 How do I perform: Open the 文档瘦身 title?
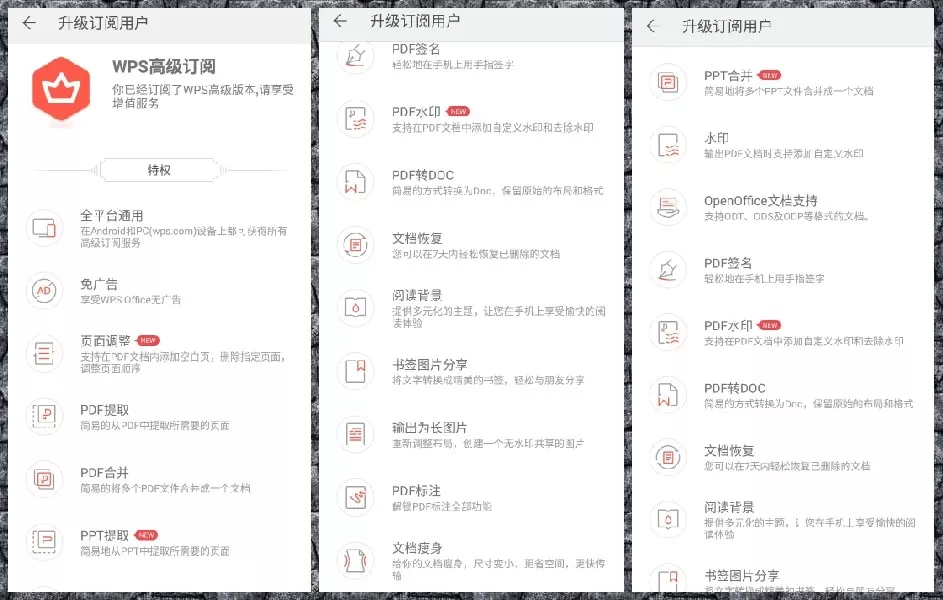pyautogui.click(x=417, y=548)
